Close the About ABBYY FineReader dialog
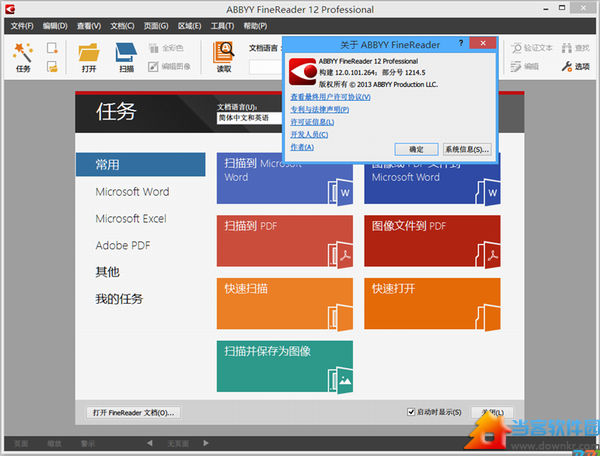The image size is (600, 456). click(483, 43)
